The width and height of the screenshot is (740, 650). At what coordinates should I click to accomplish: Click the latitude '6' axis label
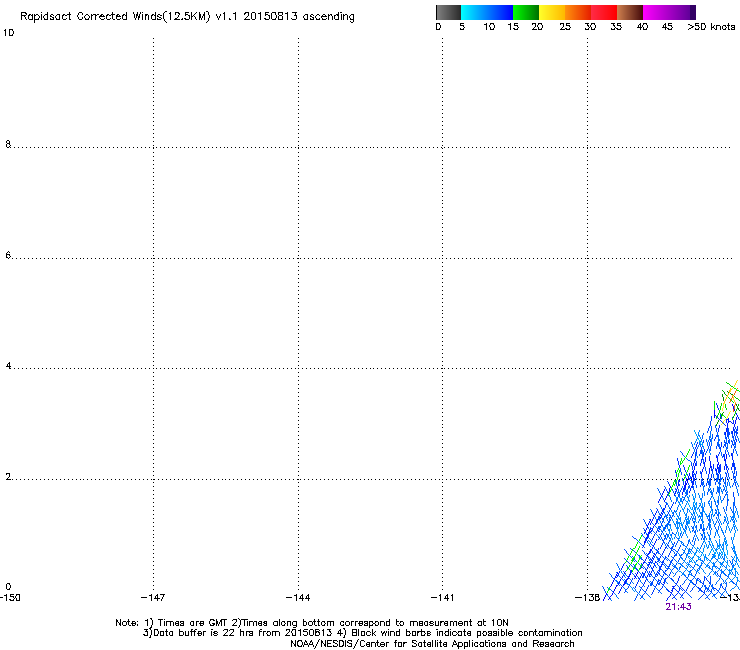pos(8,255)
